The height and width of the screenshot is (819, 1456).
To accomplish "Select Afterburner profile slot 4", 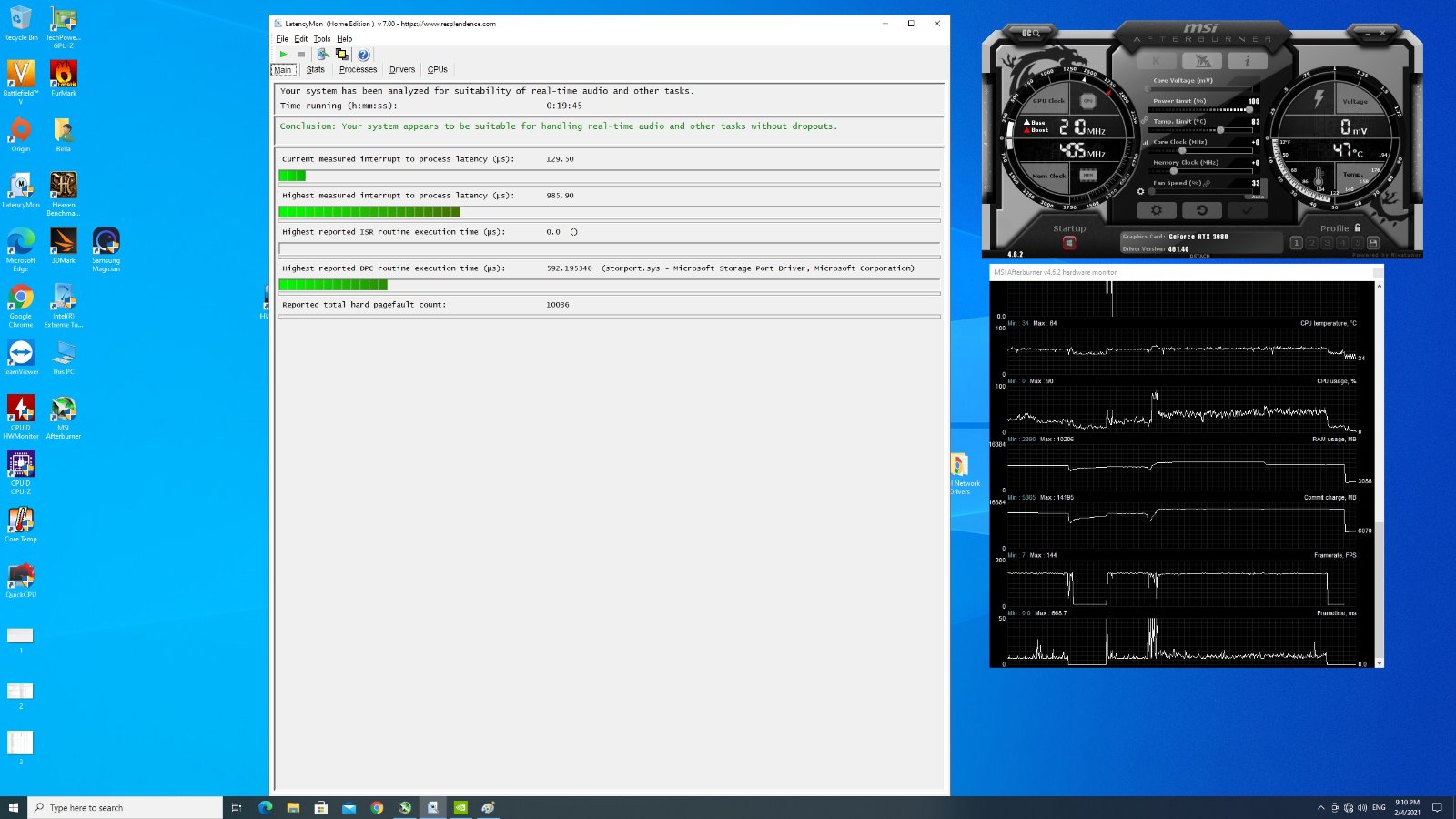I will (x=1343, y=243).
